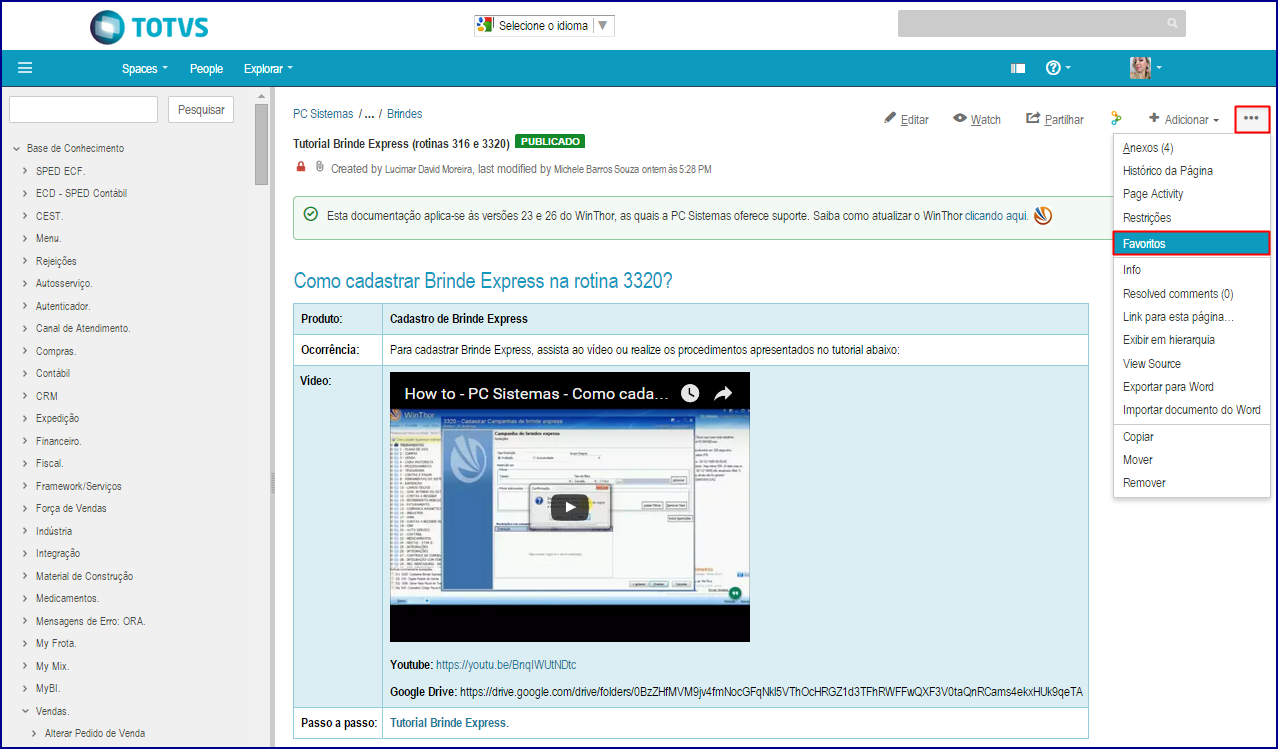Select Favoritos menu item
Viewport: 1278px width, 749px height.
pos(1191,243)
